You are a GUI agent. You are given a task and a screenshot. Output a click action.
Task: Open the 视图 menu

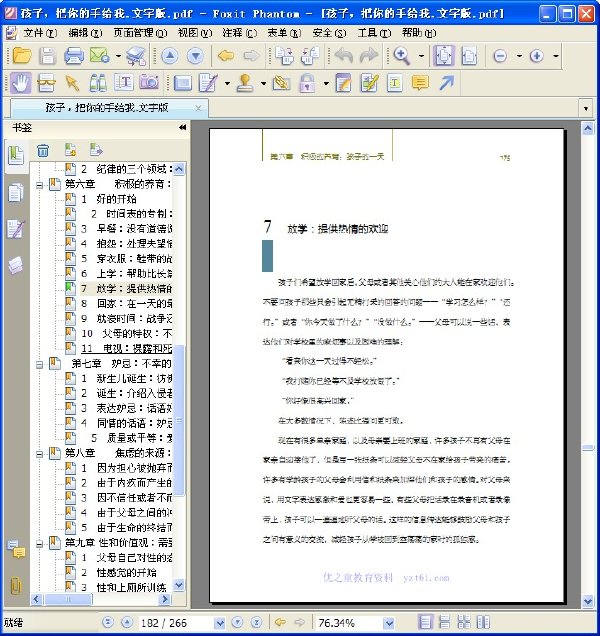(195, 33)
